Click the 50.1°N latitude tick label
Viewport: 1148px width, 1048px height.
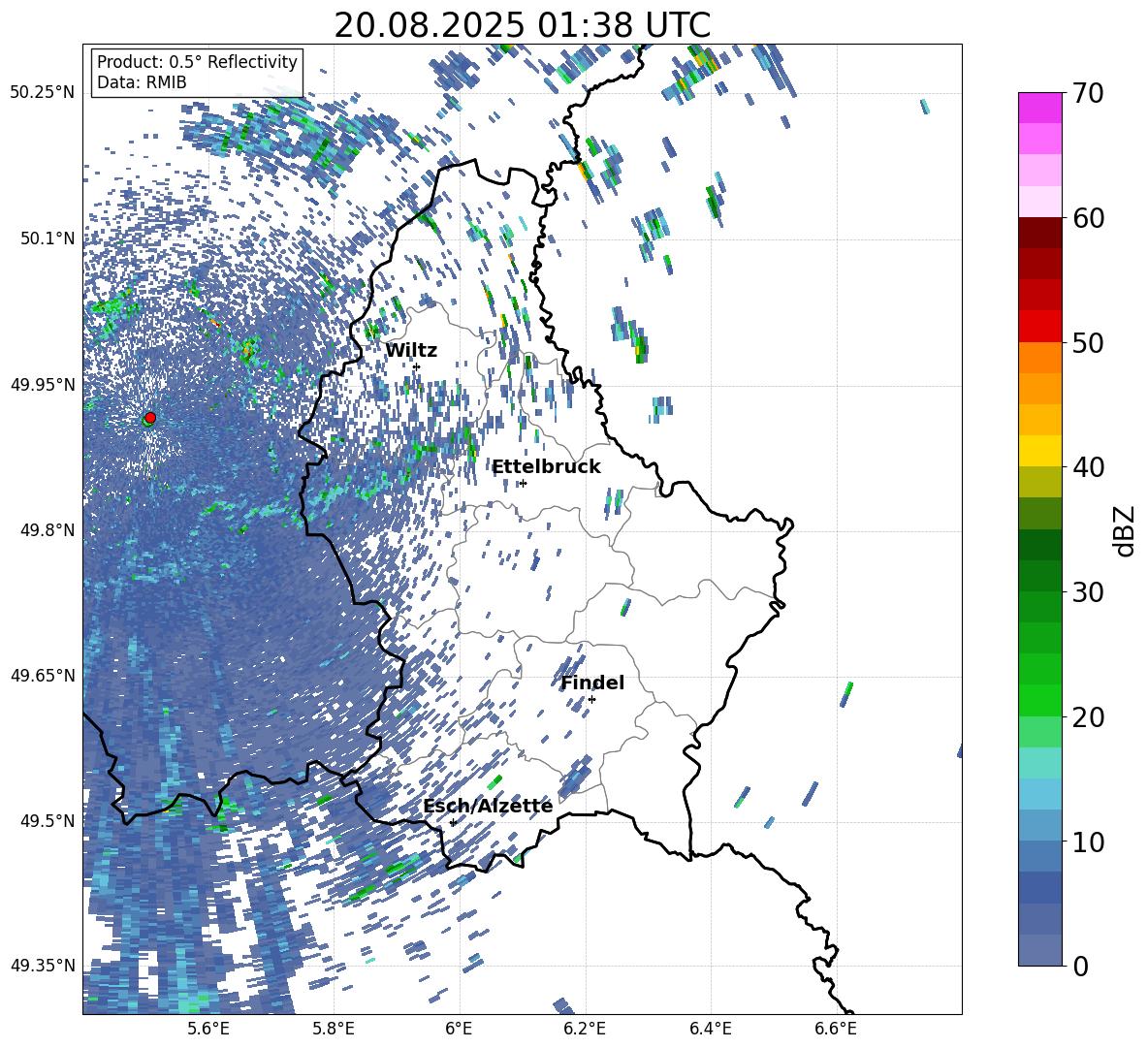tap(47, 238)
